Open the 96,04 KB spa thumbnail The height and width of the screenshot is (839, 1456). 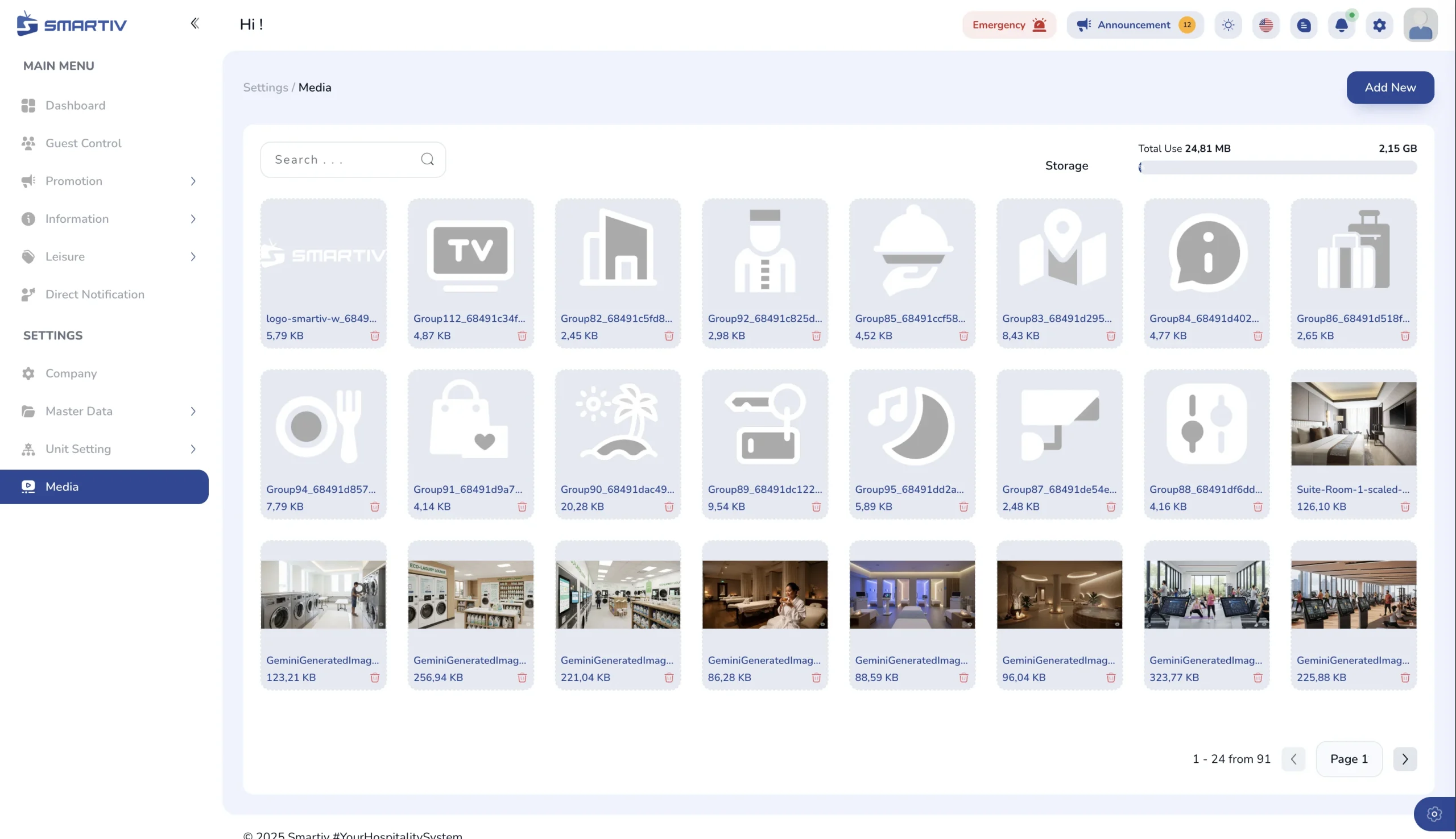(x=1059, y=595)
